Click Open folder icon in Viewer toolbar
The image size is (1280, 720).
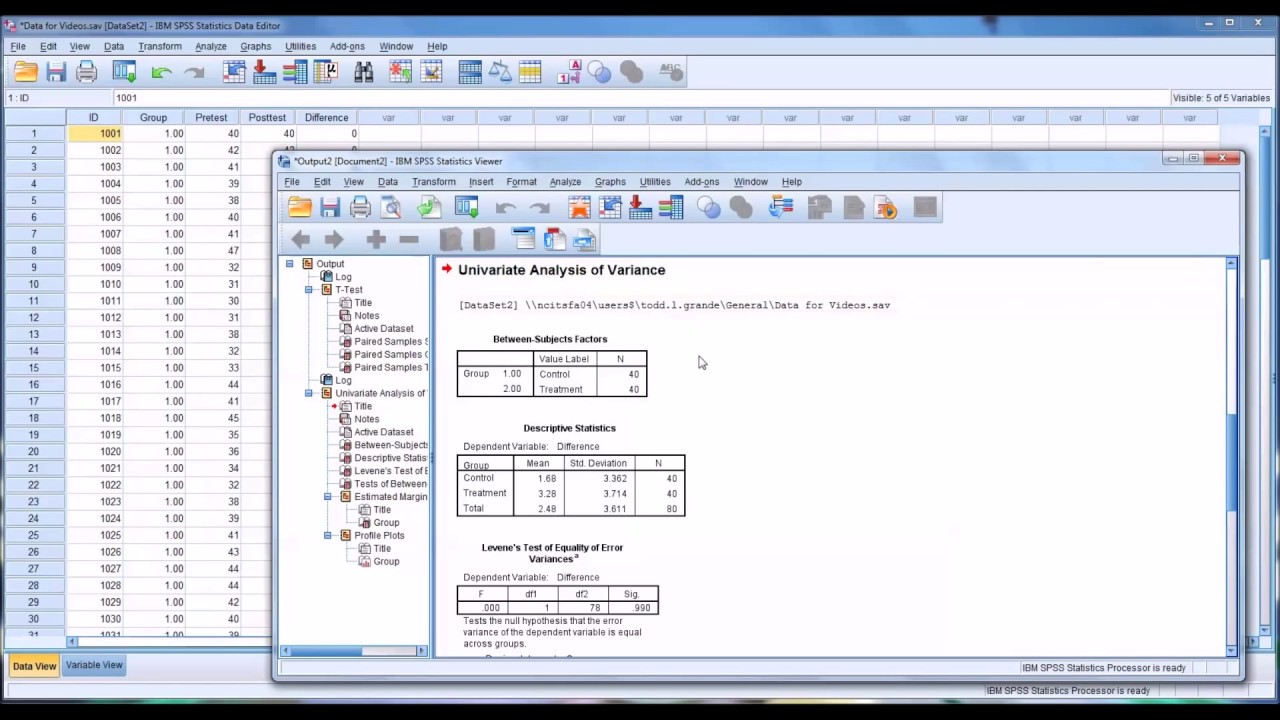click(x=299, y=207)
